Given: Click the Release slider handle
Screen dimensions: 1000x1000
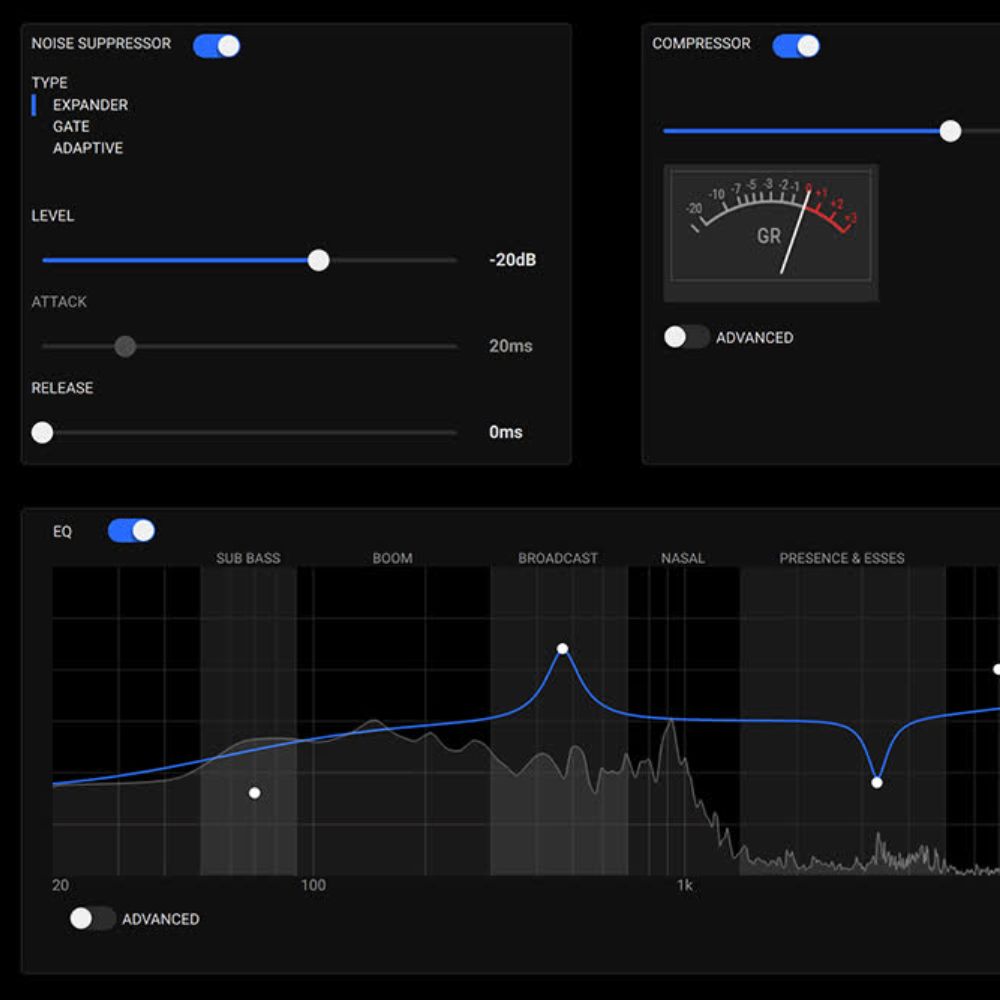Looking at the screenshot, I should (42, 432).
